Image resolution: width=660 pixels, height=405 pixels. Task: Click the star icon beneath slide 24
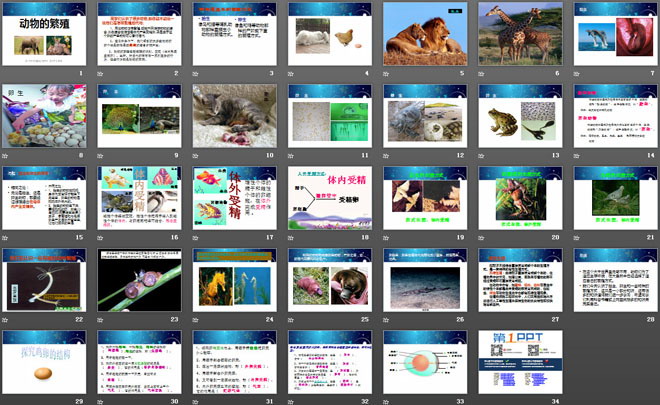coord(194,320)
